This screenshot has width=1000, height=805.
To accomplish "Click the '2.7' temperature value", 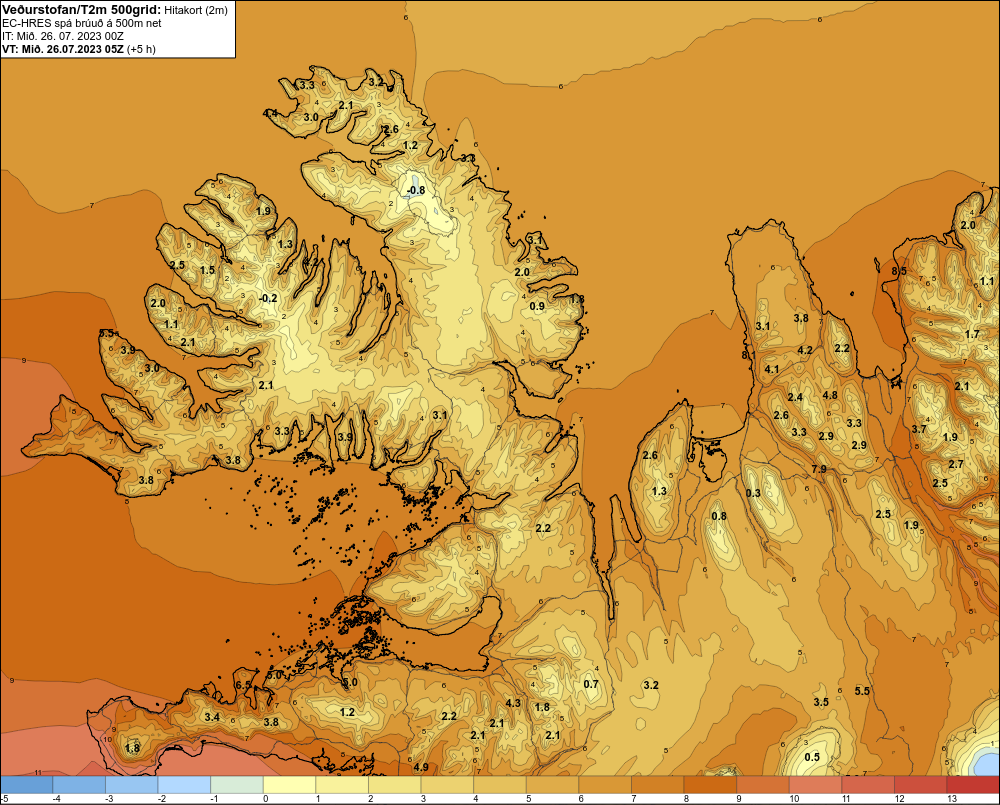I will point(956,464).
